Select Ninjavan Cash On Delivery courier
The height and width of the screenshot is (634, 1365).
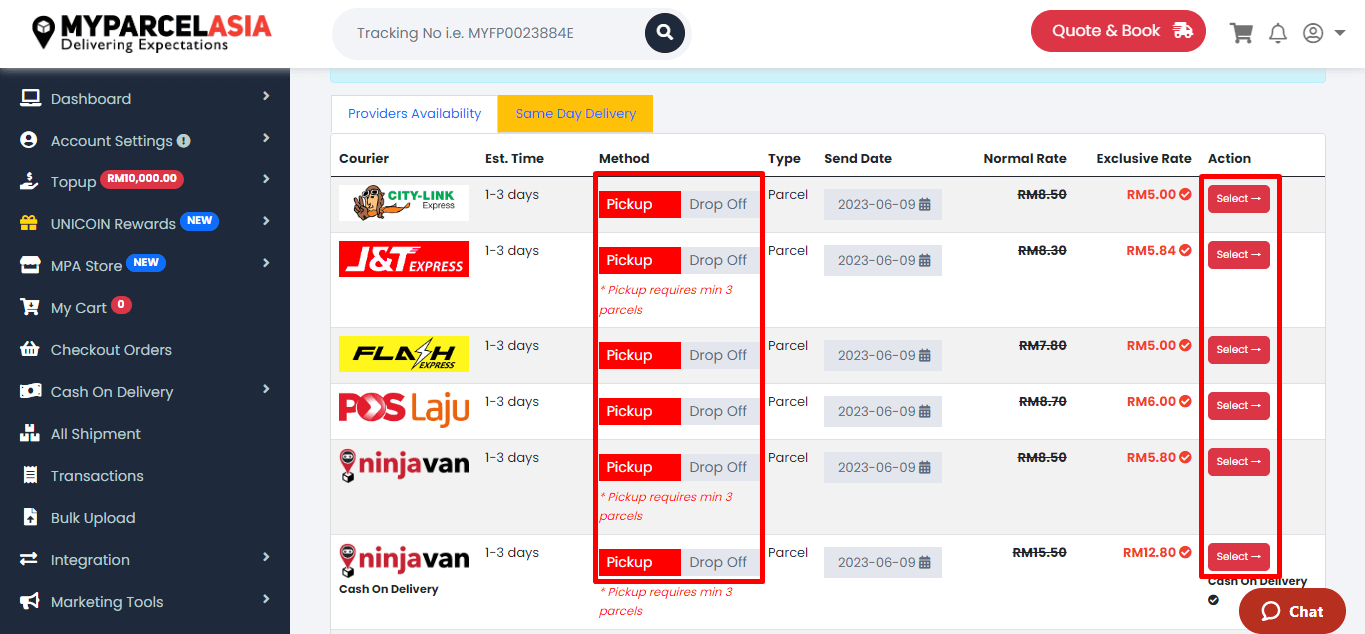point(1239,557)
